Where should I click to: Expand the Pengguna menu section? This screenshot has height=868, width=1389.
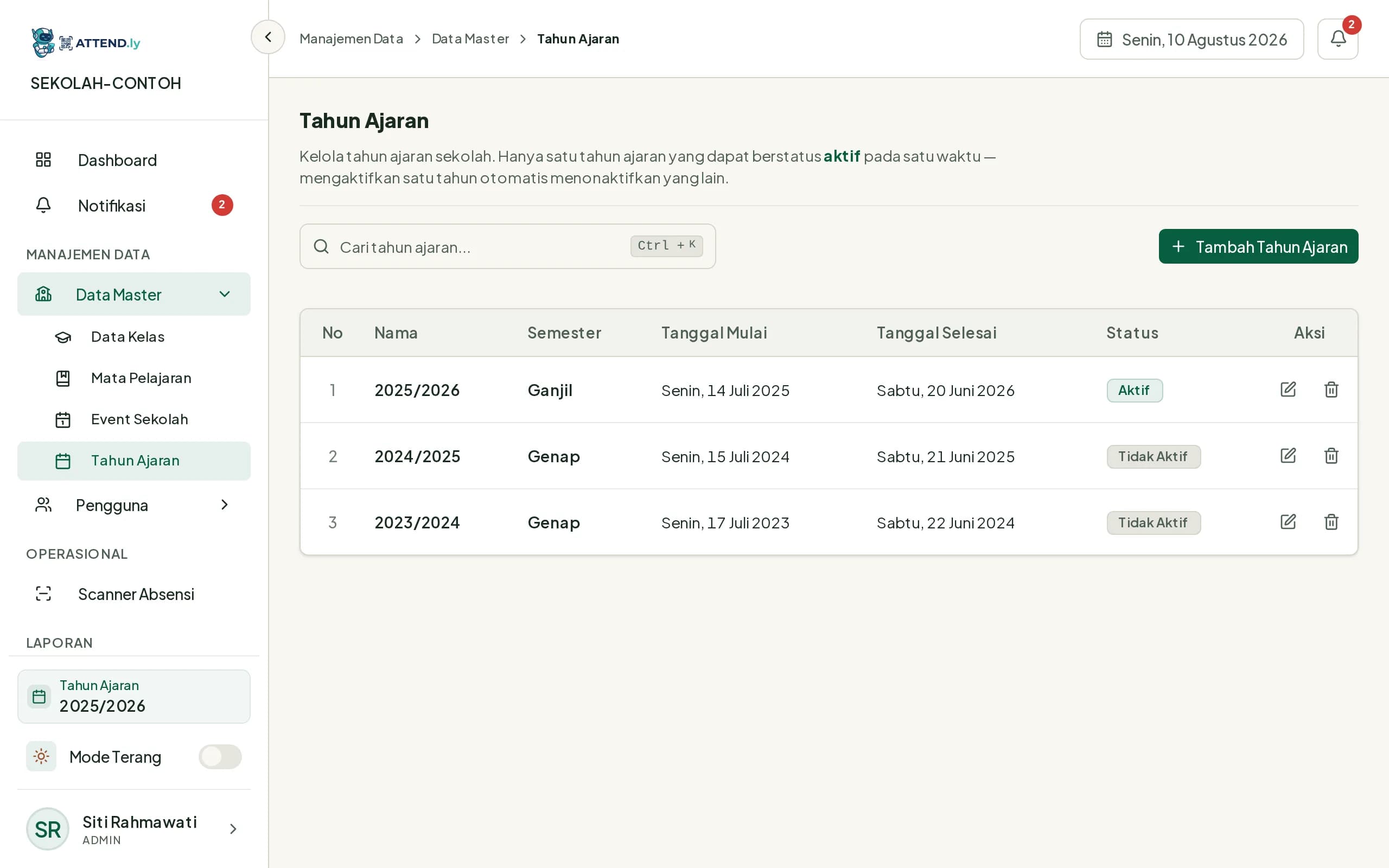pyautogui.click(x=133, y=505)
